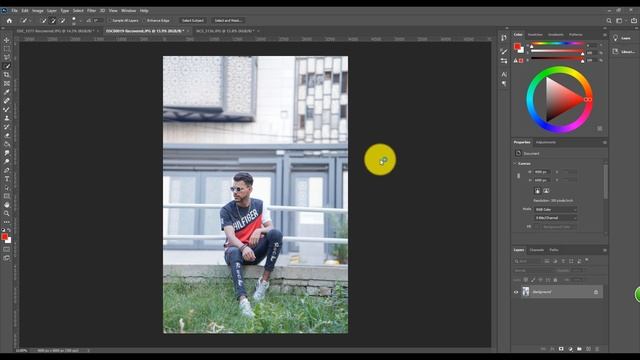
Task: Click the Home icon in options bar
Action: [x=9, y=20]
